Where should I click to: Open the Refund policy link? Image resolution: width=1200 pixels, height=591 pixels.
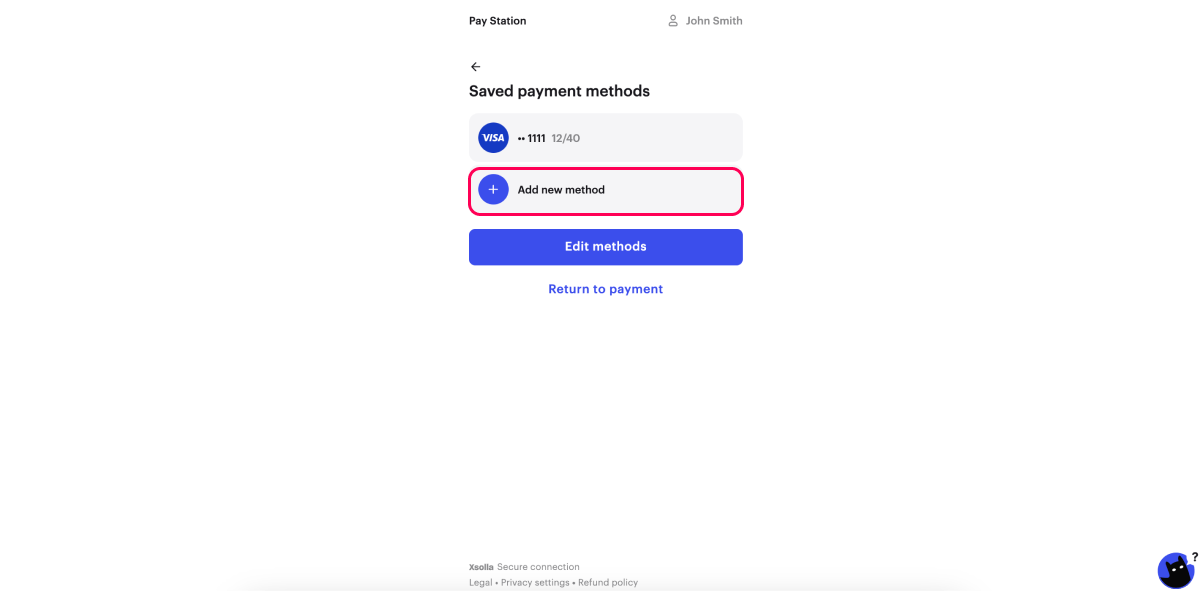pos(608,582)
